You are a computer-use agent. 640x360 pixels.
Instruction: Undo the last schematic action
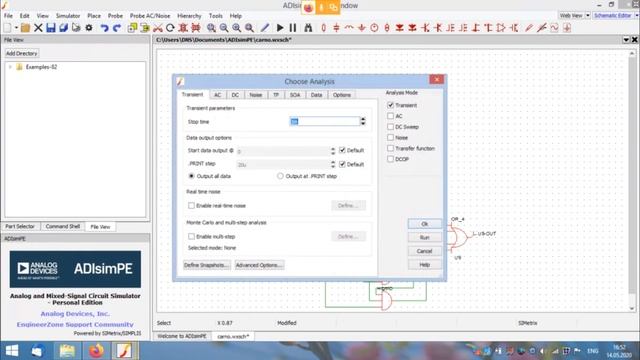tap(104, 28)
